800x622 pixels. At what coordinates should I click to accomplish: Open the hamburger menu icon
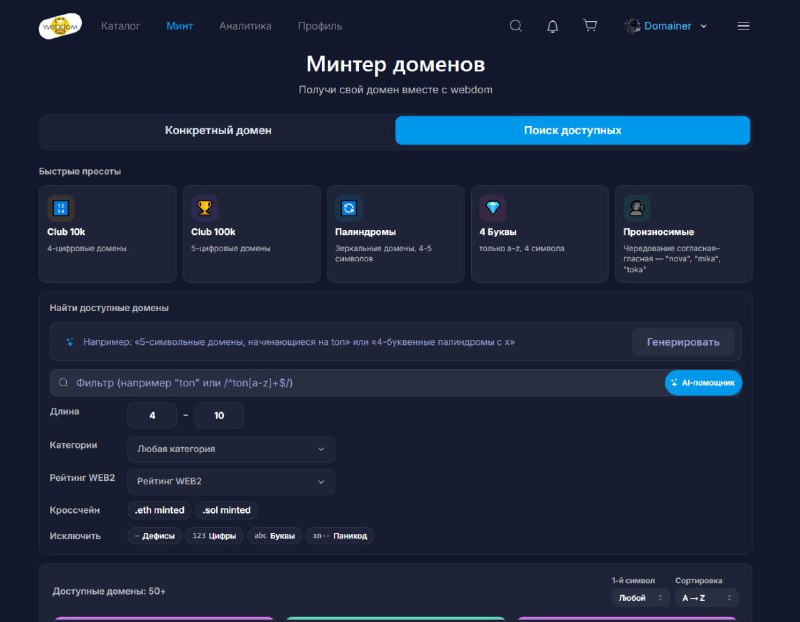[x=743, y=26]
